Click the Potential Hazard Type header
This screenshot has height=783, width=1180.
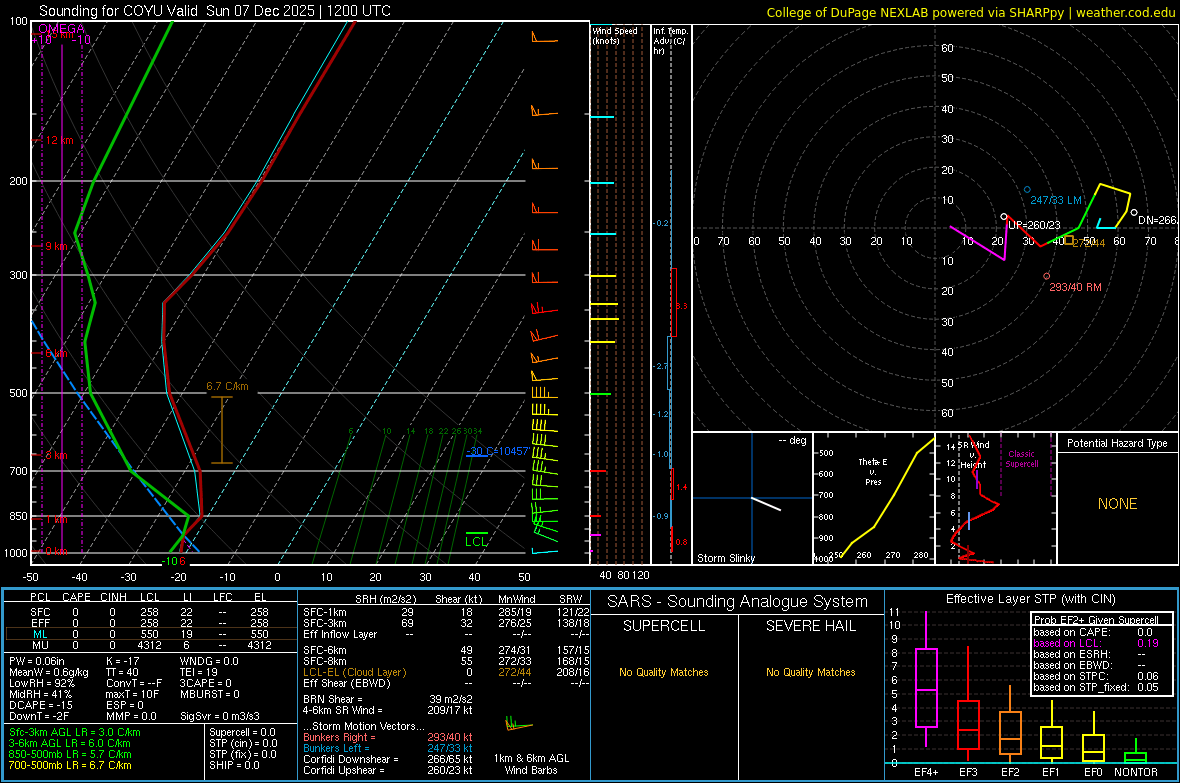[x=1117, y=443]
